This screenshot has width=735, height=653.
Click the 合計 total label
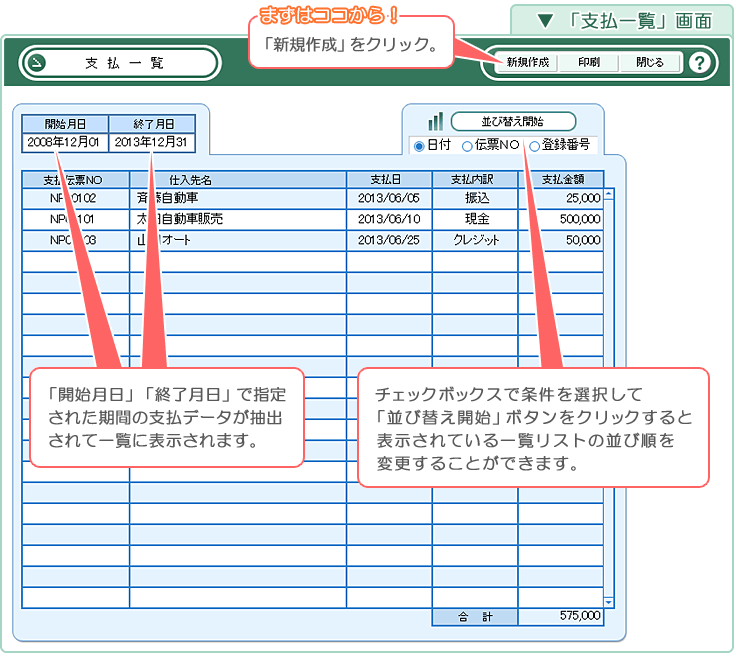coord(475,617)
